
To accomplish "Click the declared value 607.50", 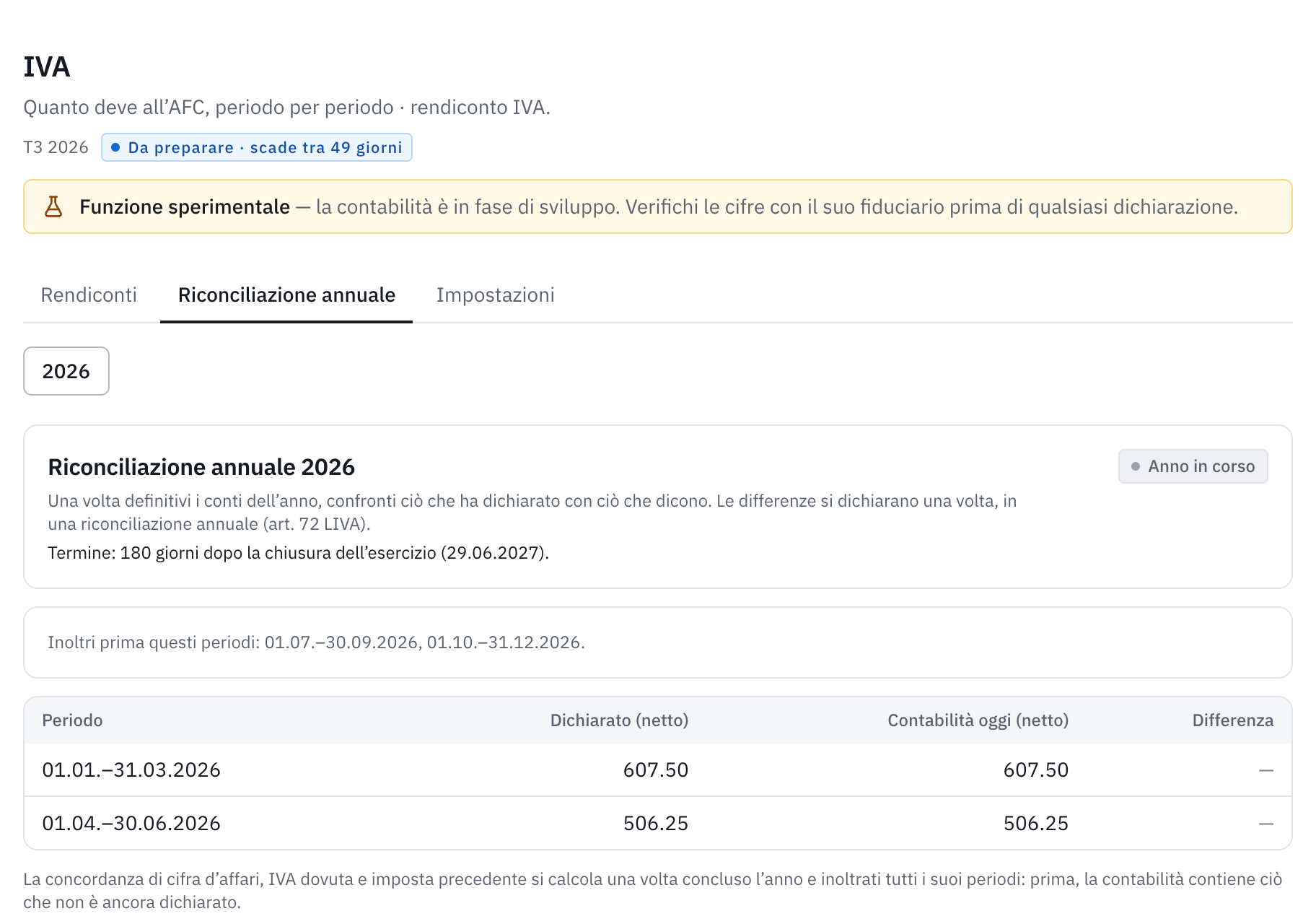I will (655, 770).
